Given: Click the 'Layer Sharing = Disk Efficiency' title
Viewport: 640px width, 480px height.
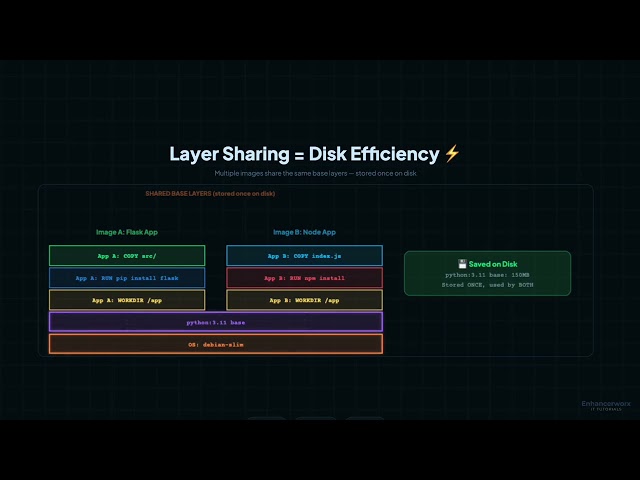Looking at the screenshot, I should (x=304, y=154).
